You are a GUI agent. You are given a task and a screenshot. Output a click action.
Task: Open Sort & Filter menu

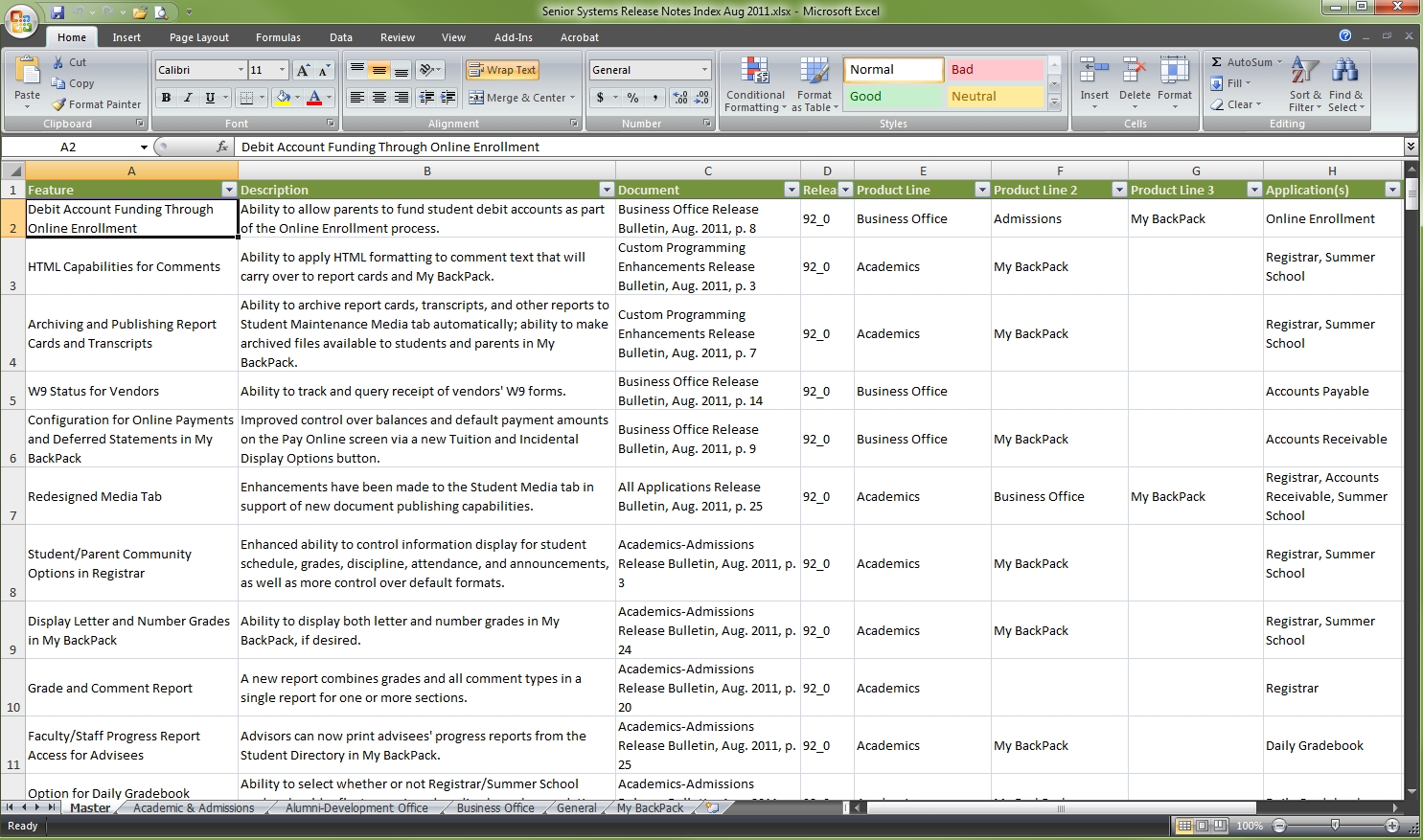coord(1305,84)
